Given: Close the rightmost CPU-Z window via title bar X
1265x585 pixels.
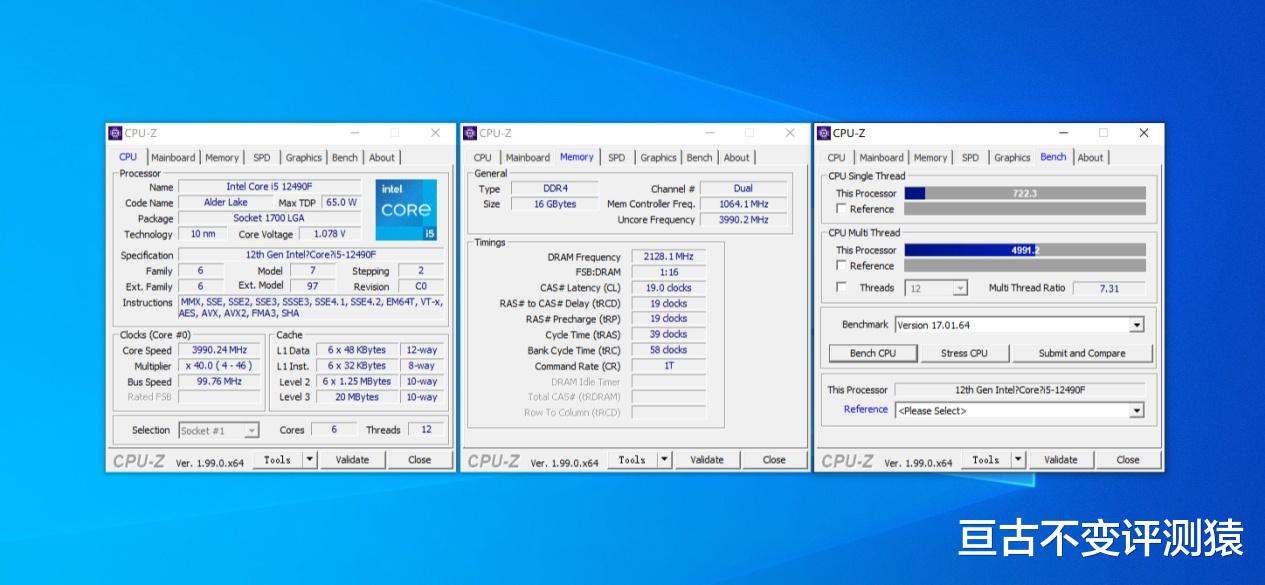Looking at the screenshot, I should coord(1143,133).
